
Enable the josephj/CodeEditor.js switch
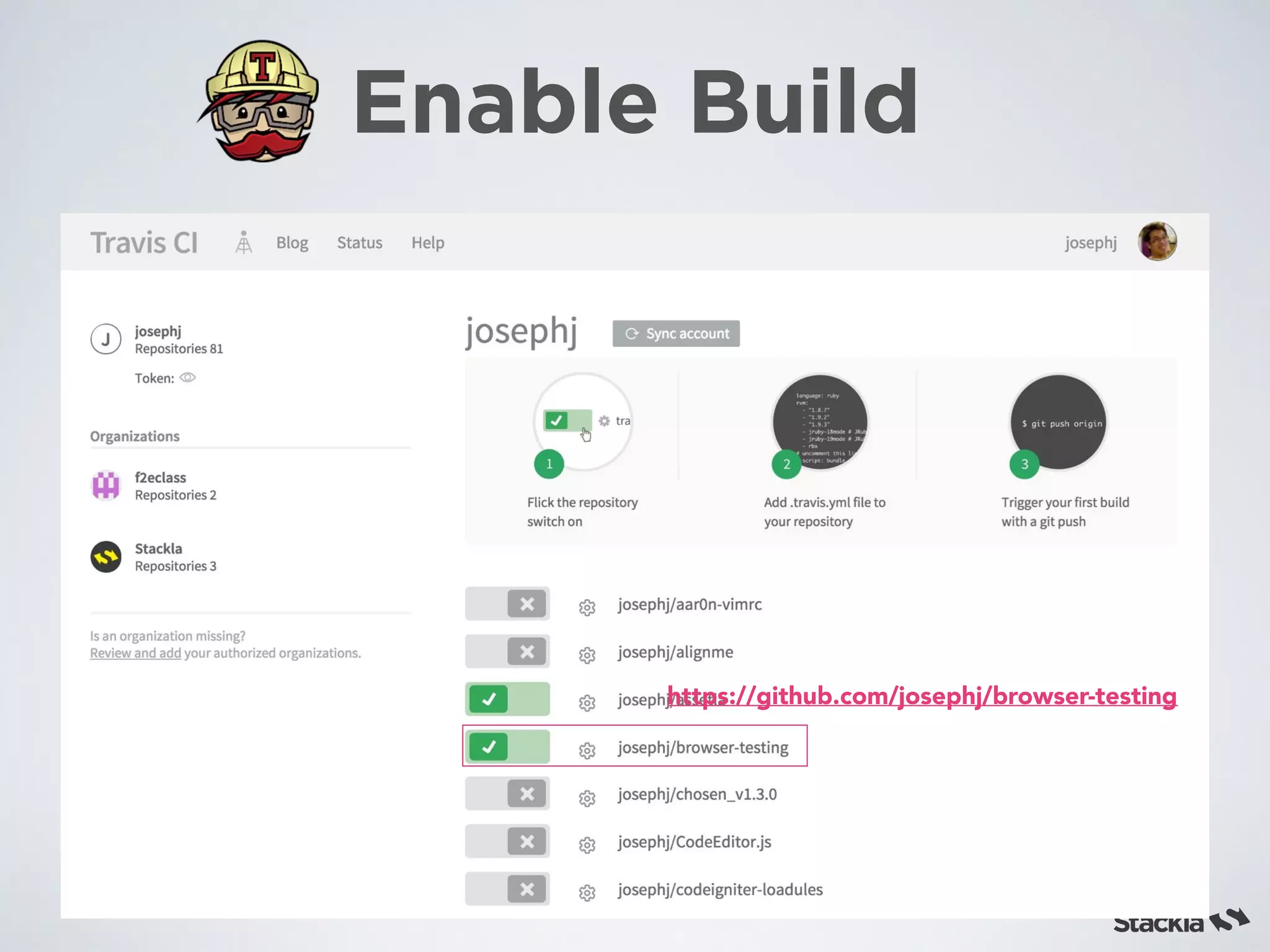(507, 842)
